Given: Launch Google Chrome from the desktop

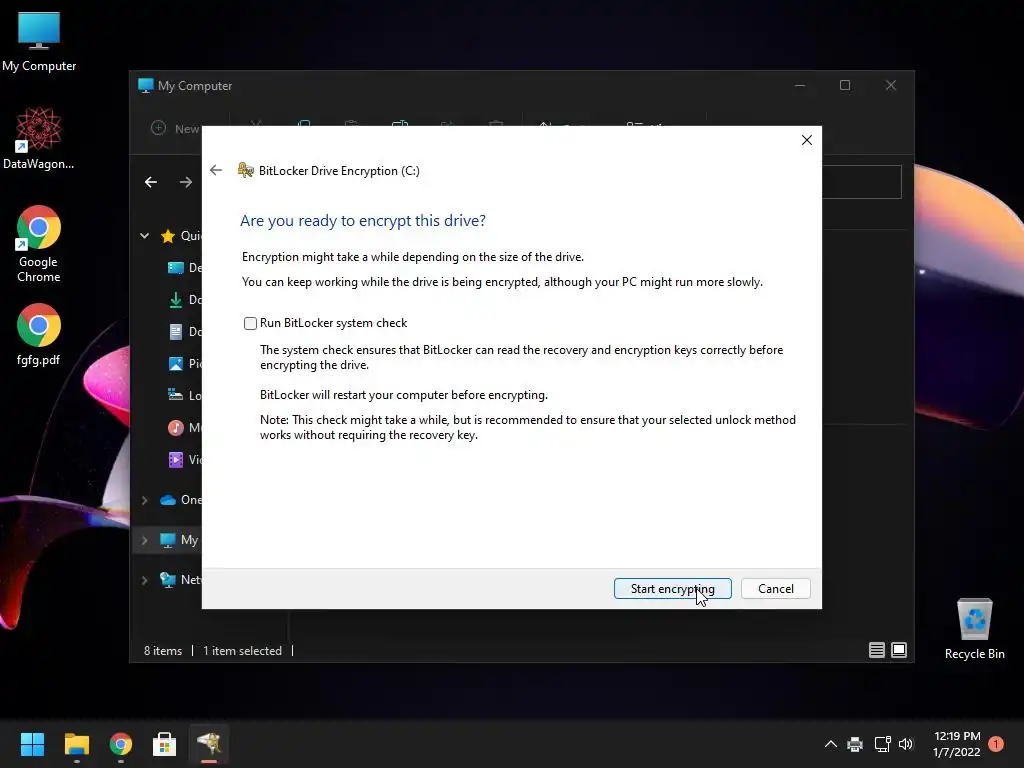Looking at the screenshot, I should 39,244.
